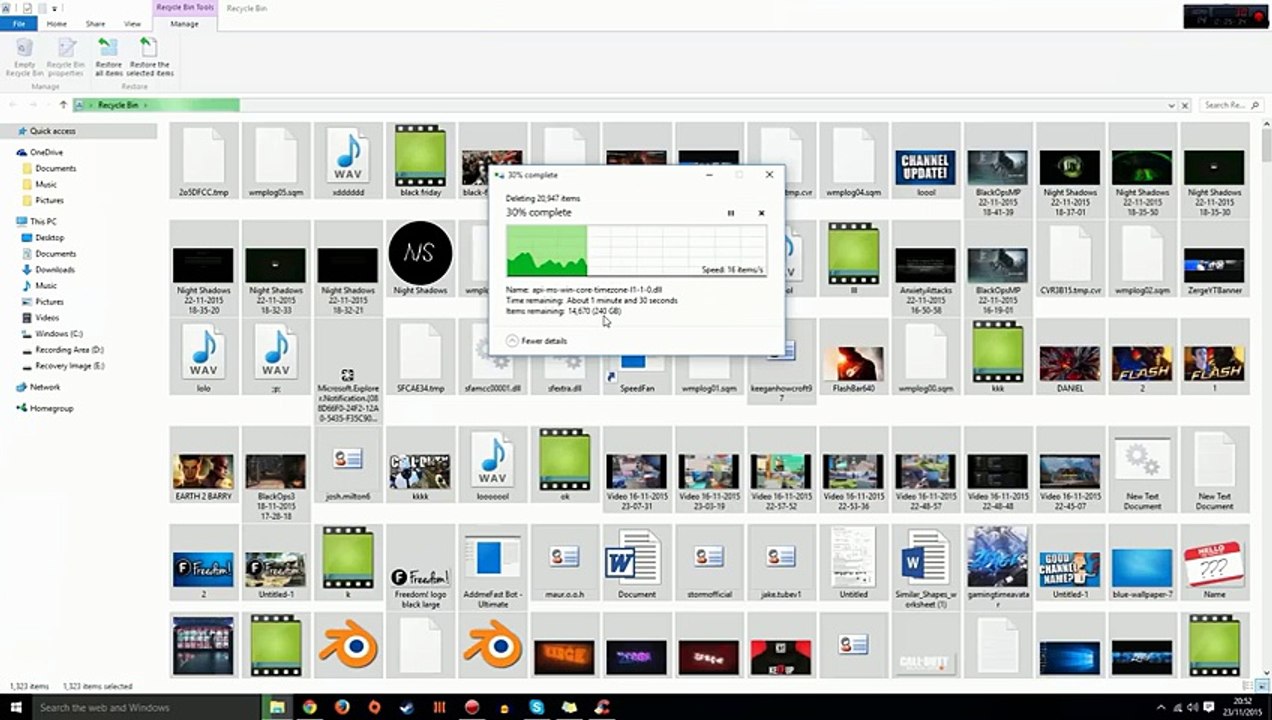Select the josh.milton6 contact file
The height and width of the screenshot is (720, 1272).
click(x=348, y=465)
